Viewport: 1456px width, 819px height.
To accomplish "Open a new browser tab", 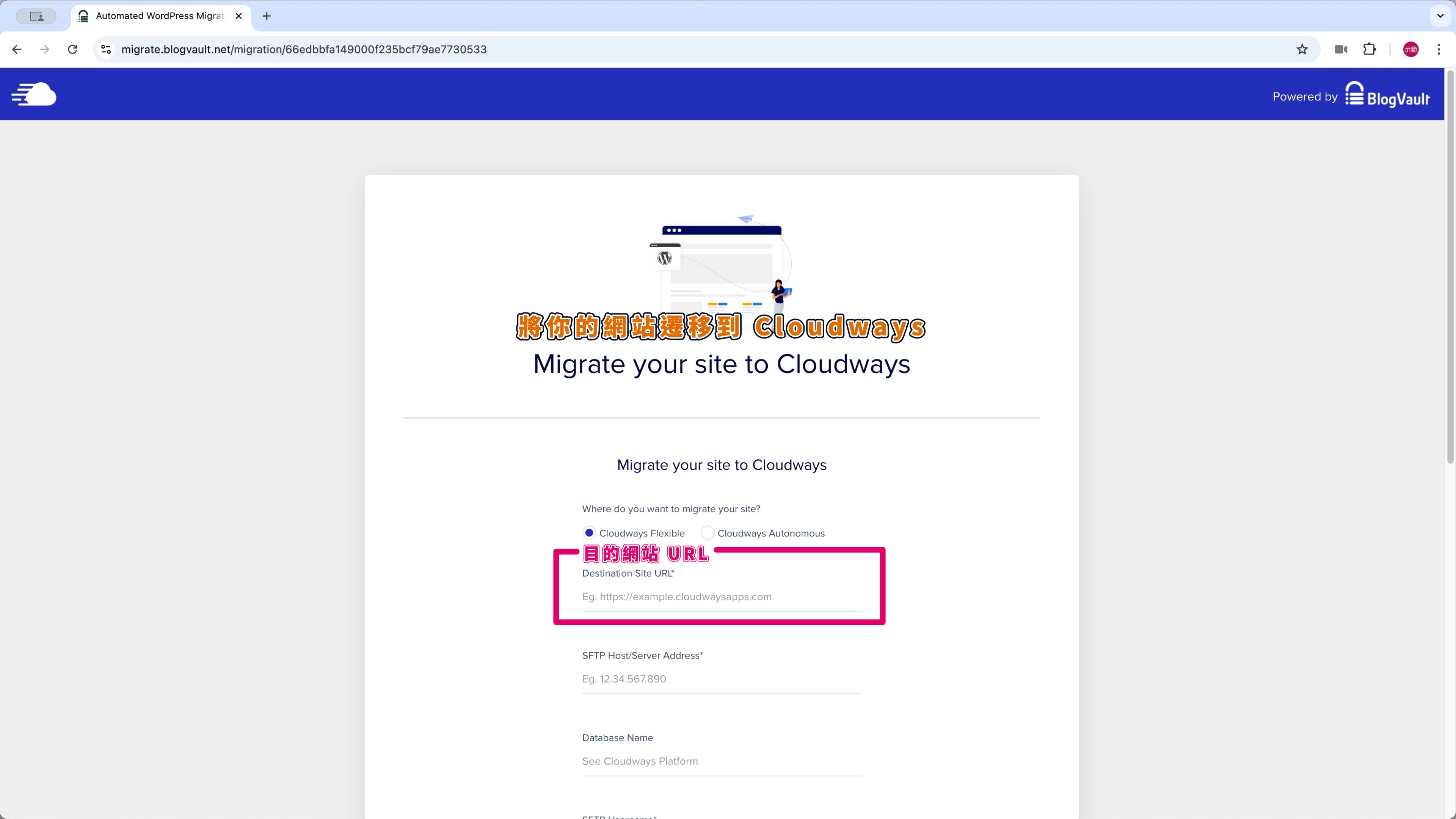I will [x=267, y=16].
